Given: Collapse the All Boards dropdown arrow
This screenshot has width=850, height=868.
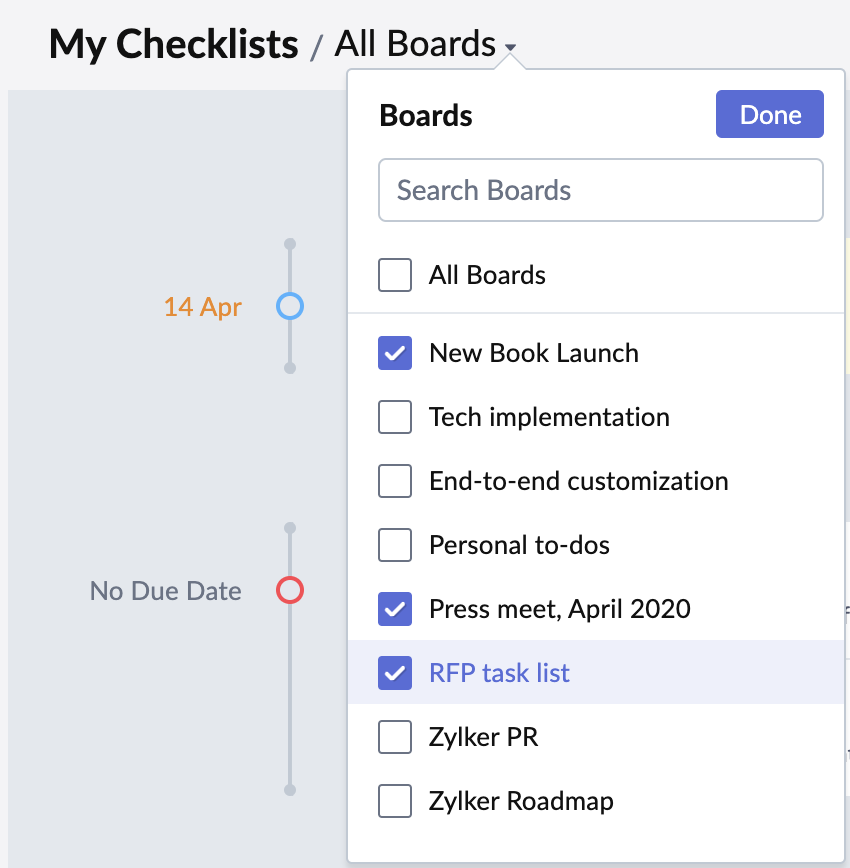Looking at the screenshot, I should [x=511, y=48].
